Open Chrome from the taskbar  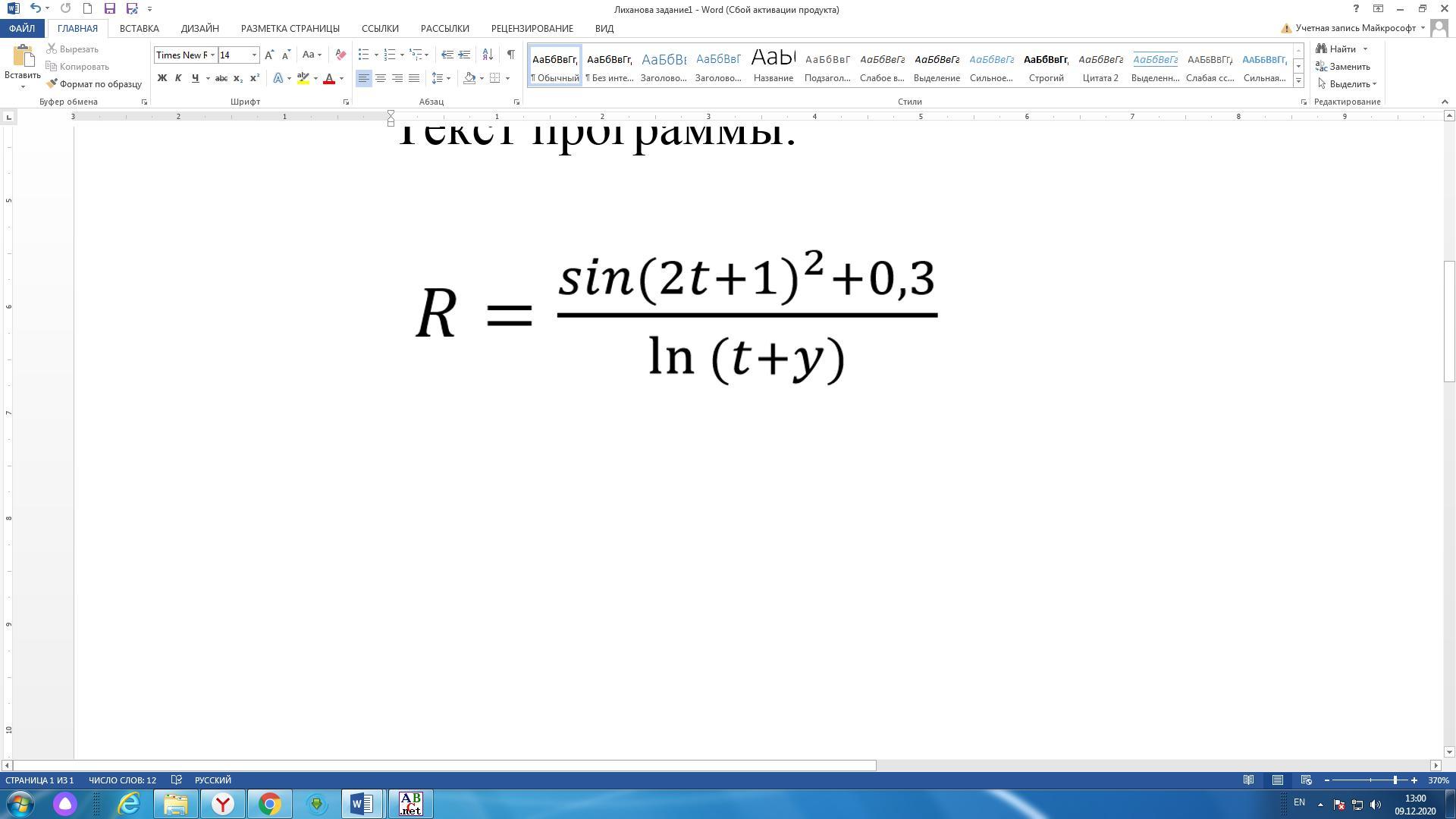269,804
